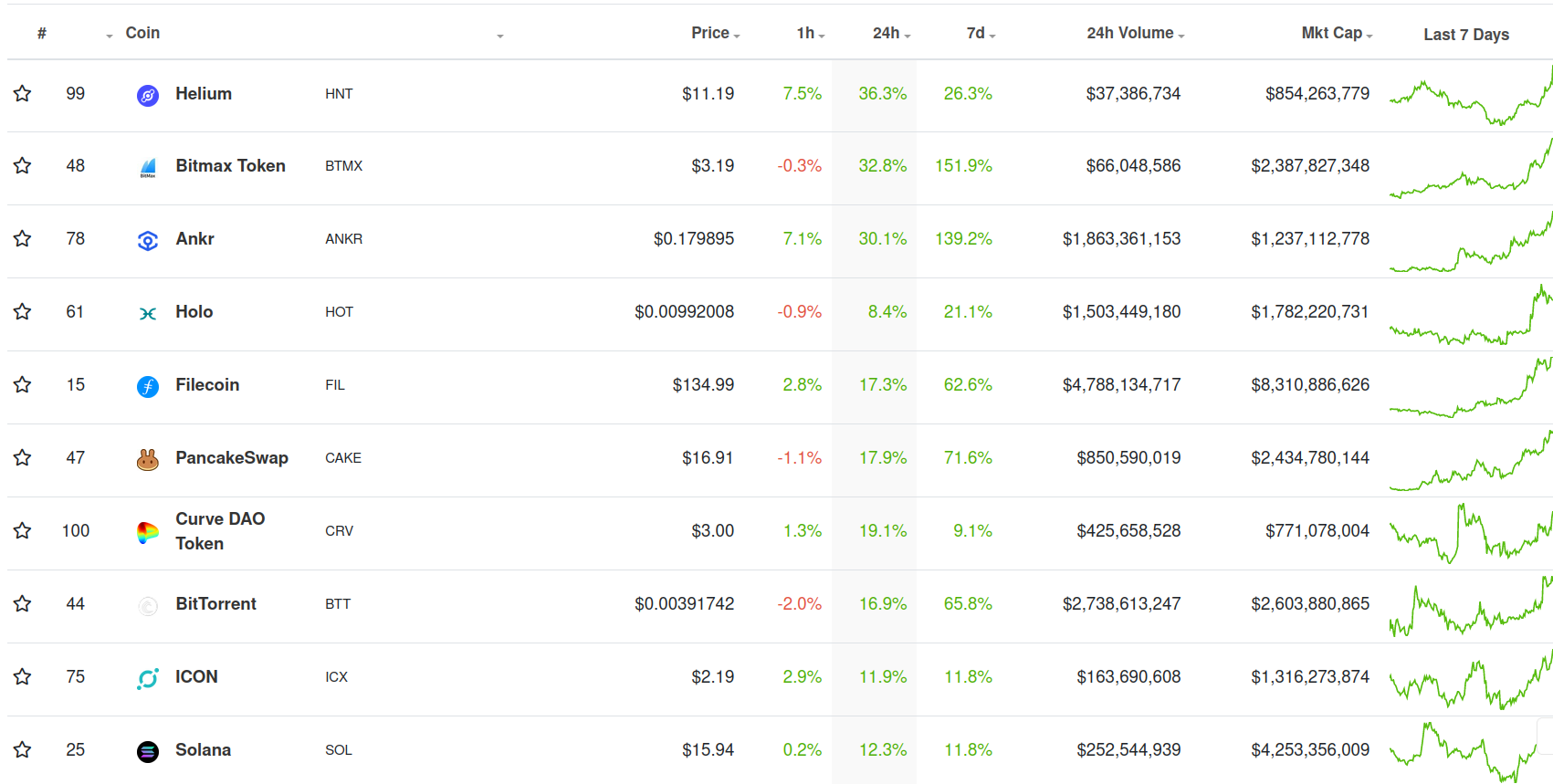Sort by 24h Volume column

click(1135, 33)
